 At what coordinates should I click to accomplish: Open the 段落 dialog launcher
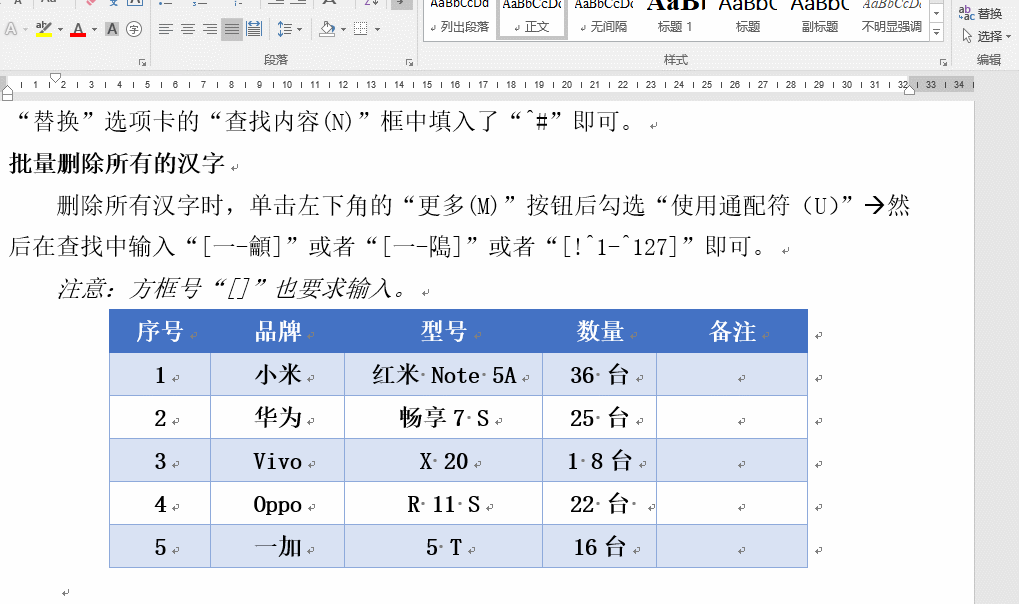(x=409, y=62)
